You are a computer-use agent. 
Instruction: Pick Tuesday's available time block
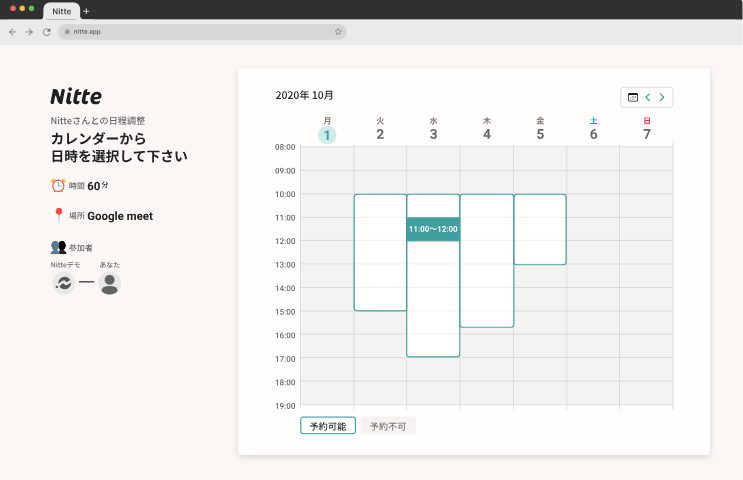(x=380, y=252)
